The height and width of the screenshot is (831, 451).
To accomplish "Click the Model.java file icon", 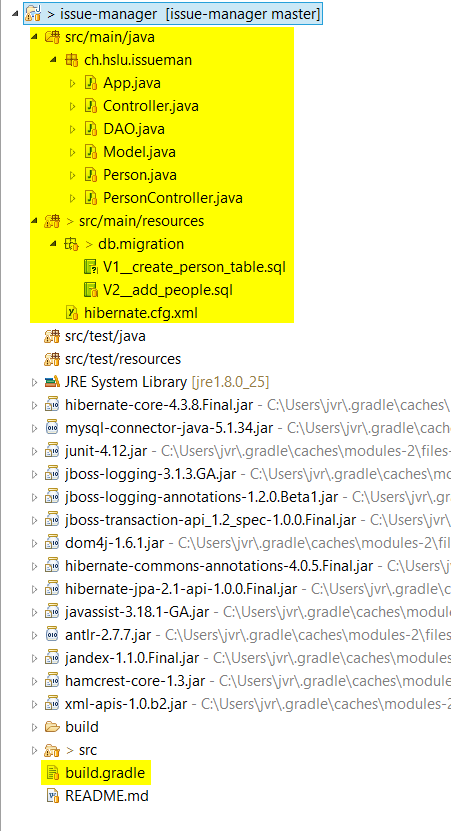I will click(91, 152).
